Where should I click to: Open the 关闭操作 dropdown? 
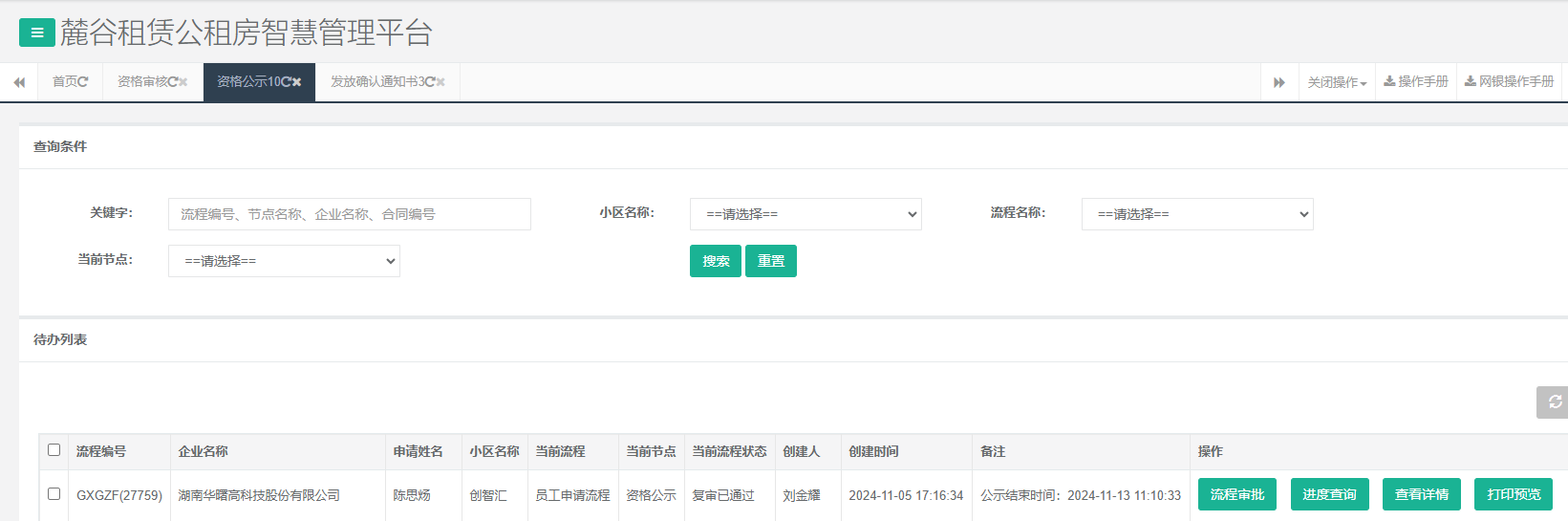[x=1337, y=82]
